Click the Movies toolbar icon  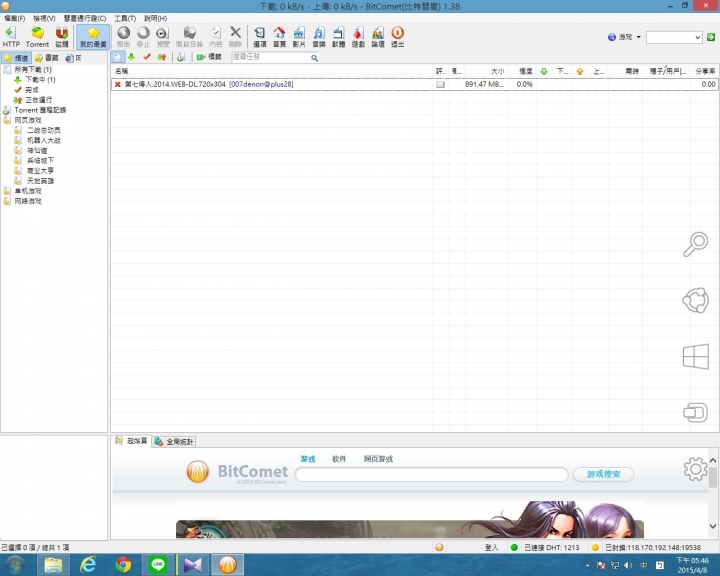pos(299,37)
